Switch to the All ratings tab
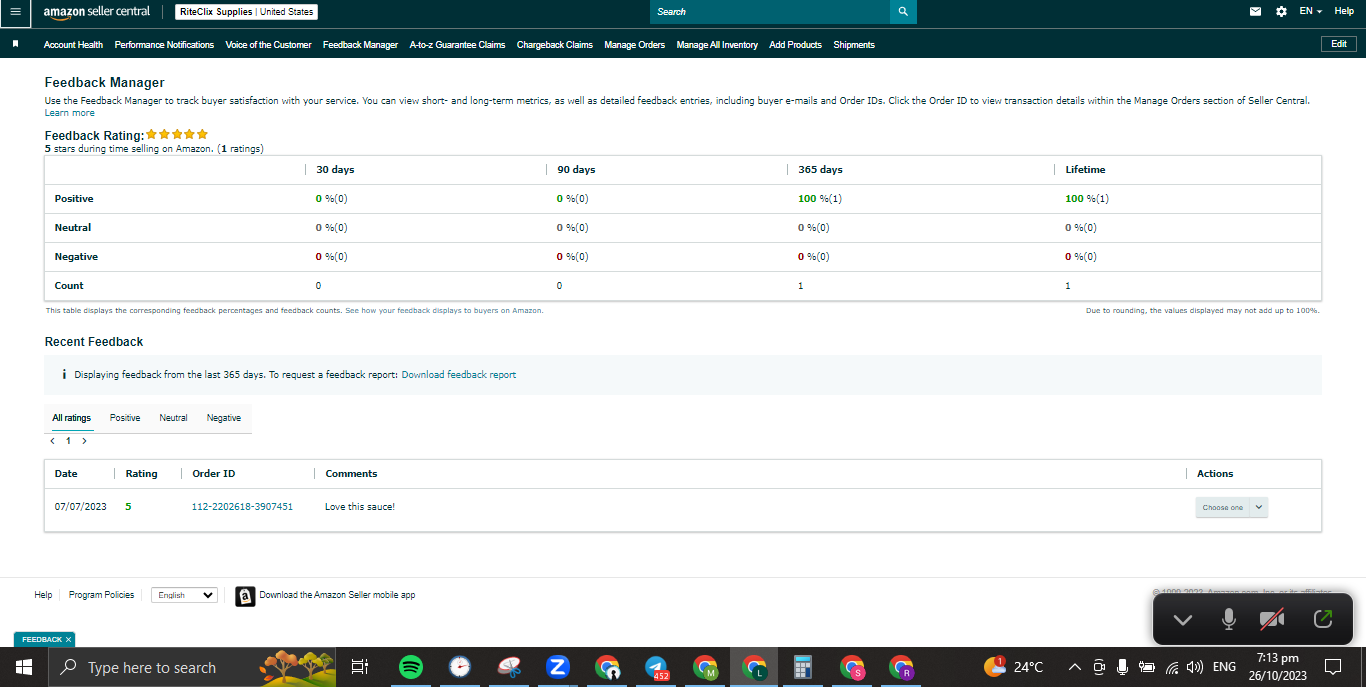 click(x=72, y=418)
